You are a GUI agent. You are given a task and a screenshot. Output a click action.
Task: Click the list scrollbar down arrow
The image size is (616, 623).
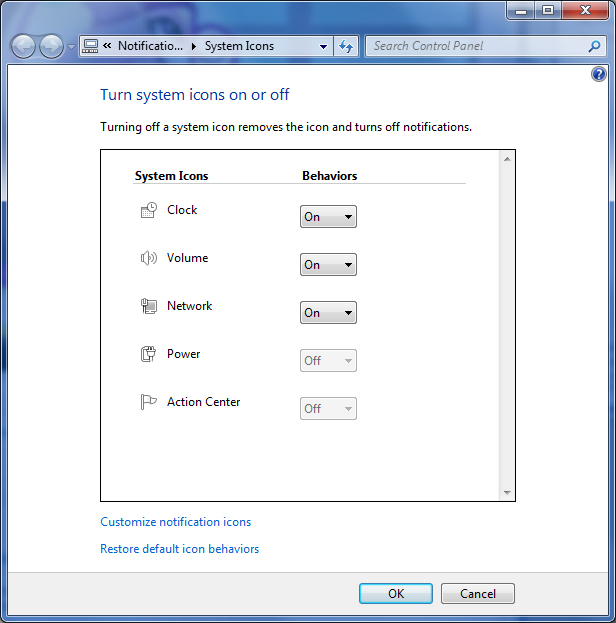507,493
